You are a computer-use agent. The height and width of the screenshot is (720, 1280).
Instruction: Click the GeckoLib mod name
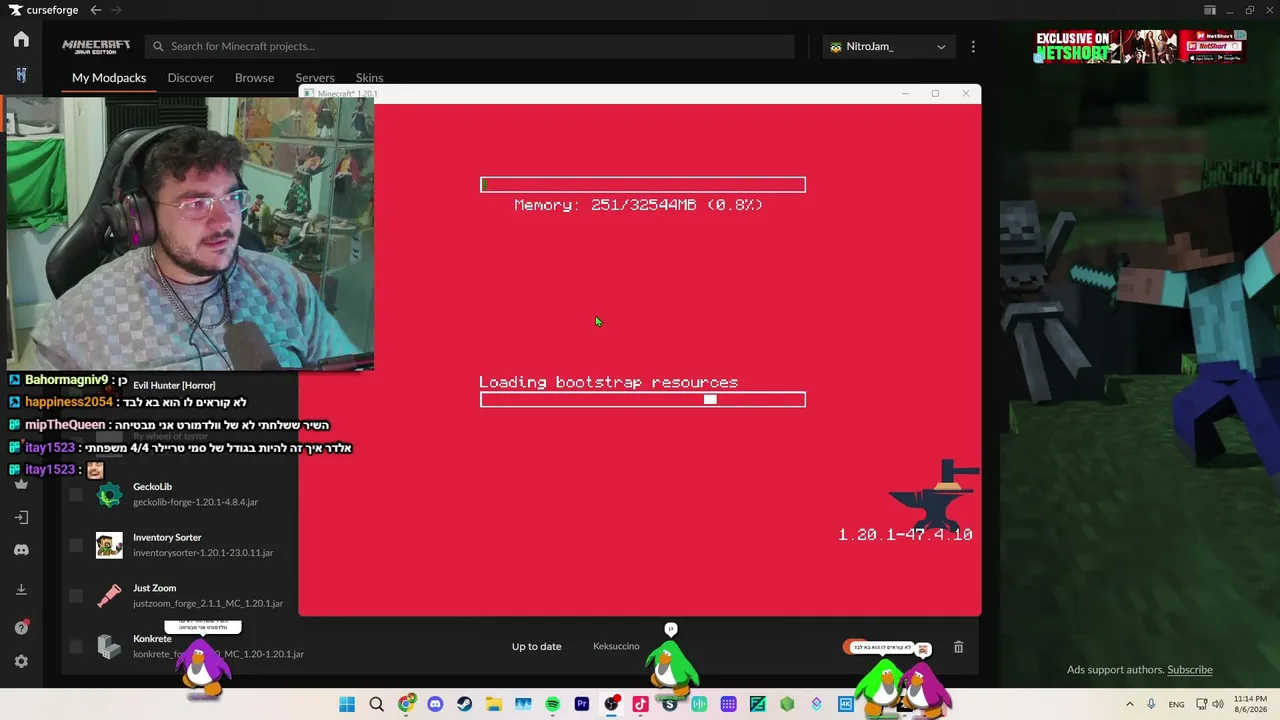pyautogui.click(x=153, y=487)
